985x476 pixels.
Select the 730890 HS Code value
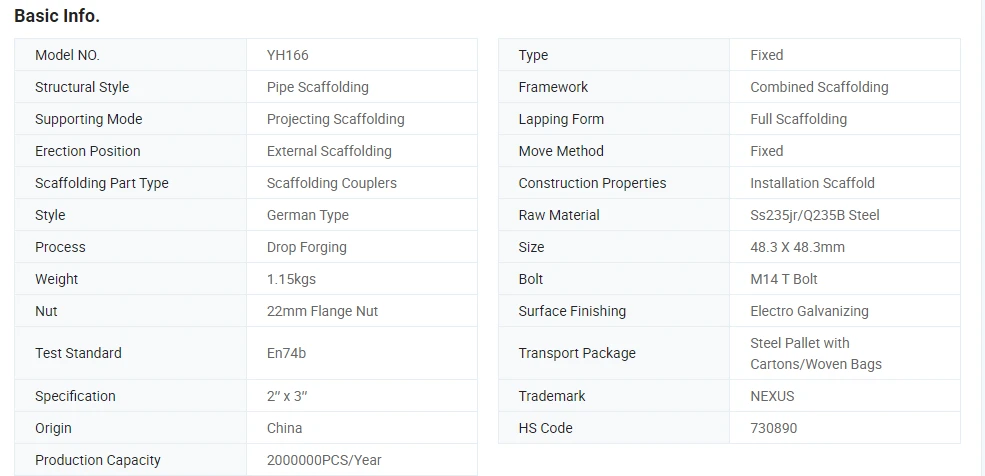click(773, 429)
